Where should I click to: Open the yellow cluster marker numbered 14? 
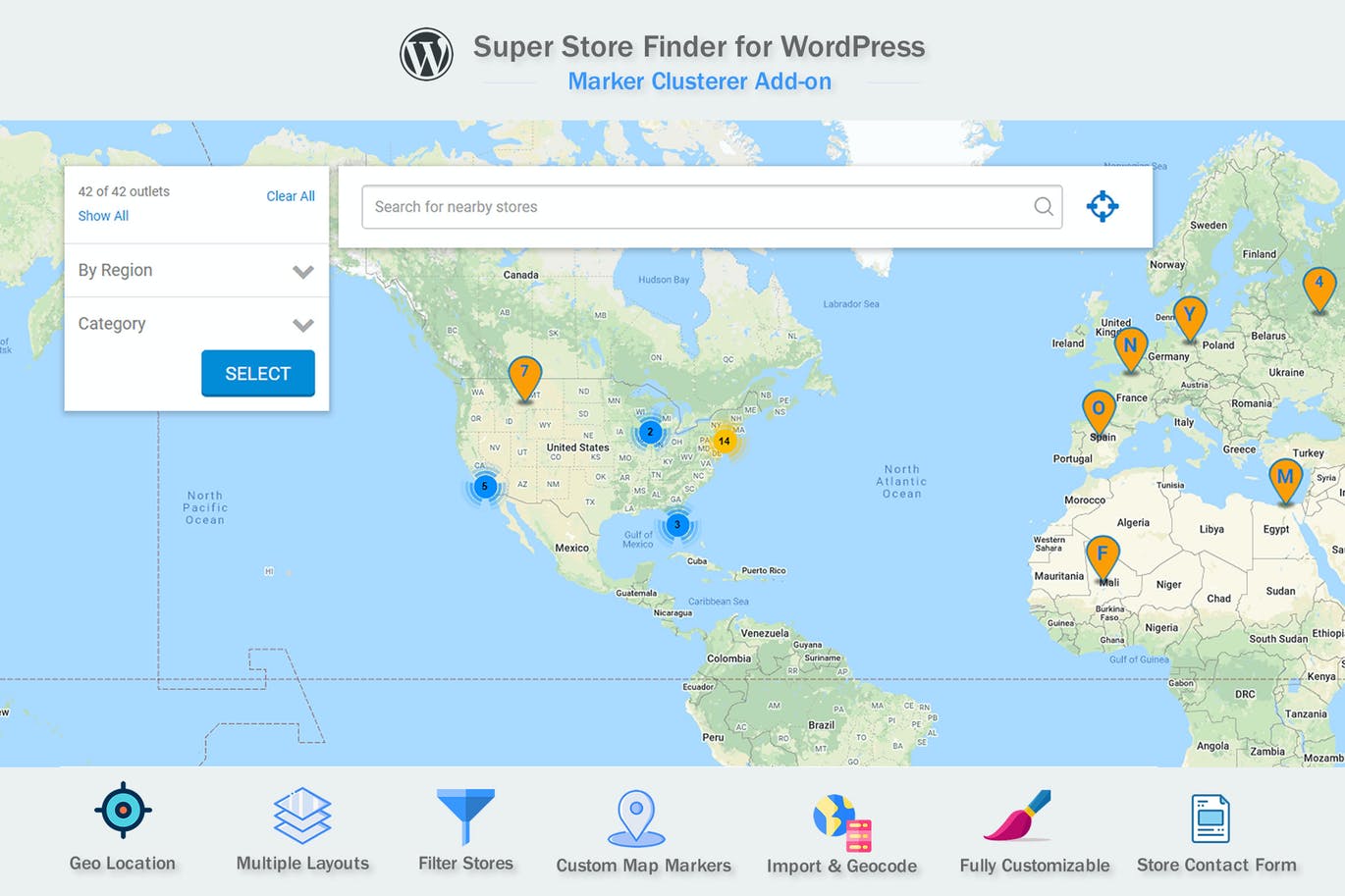pos(724,442)
